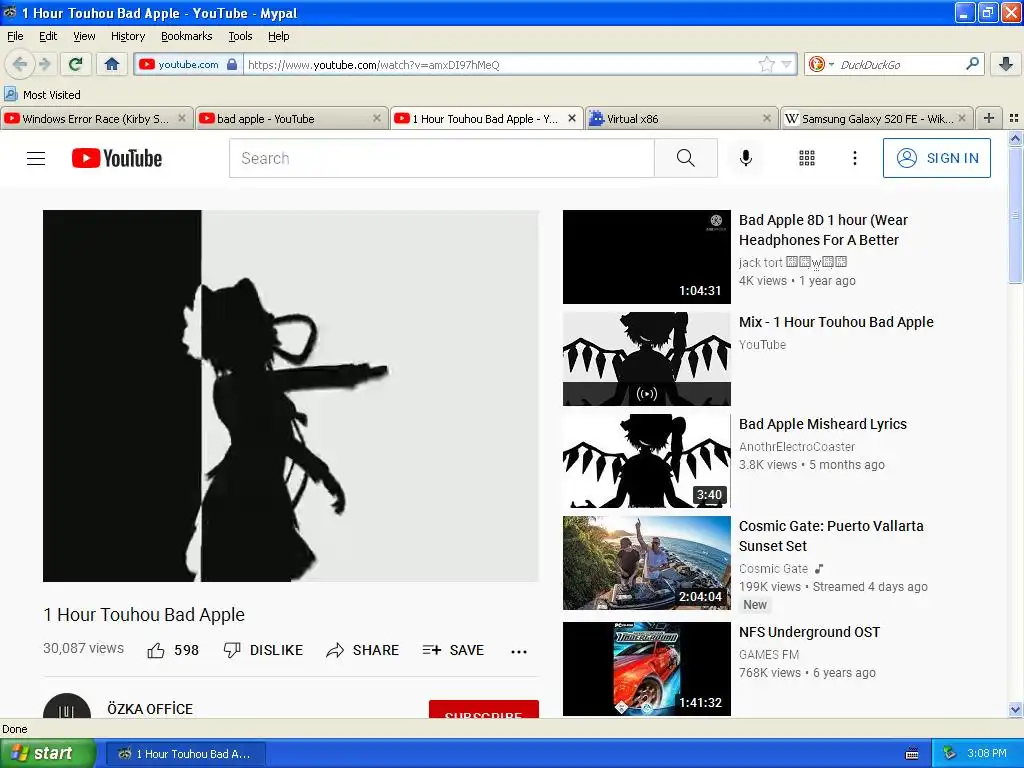Click the SHARE button
This screenshot has height=768, width=1024.
[x=362, y=650]
